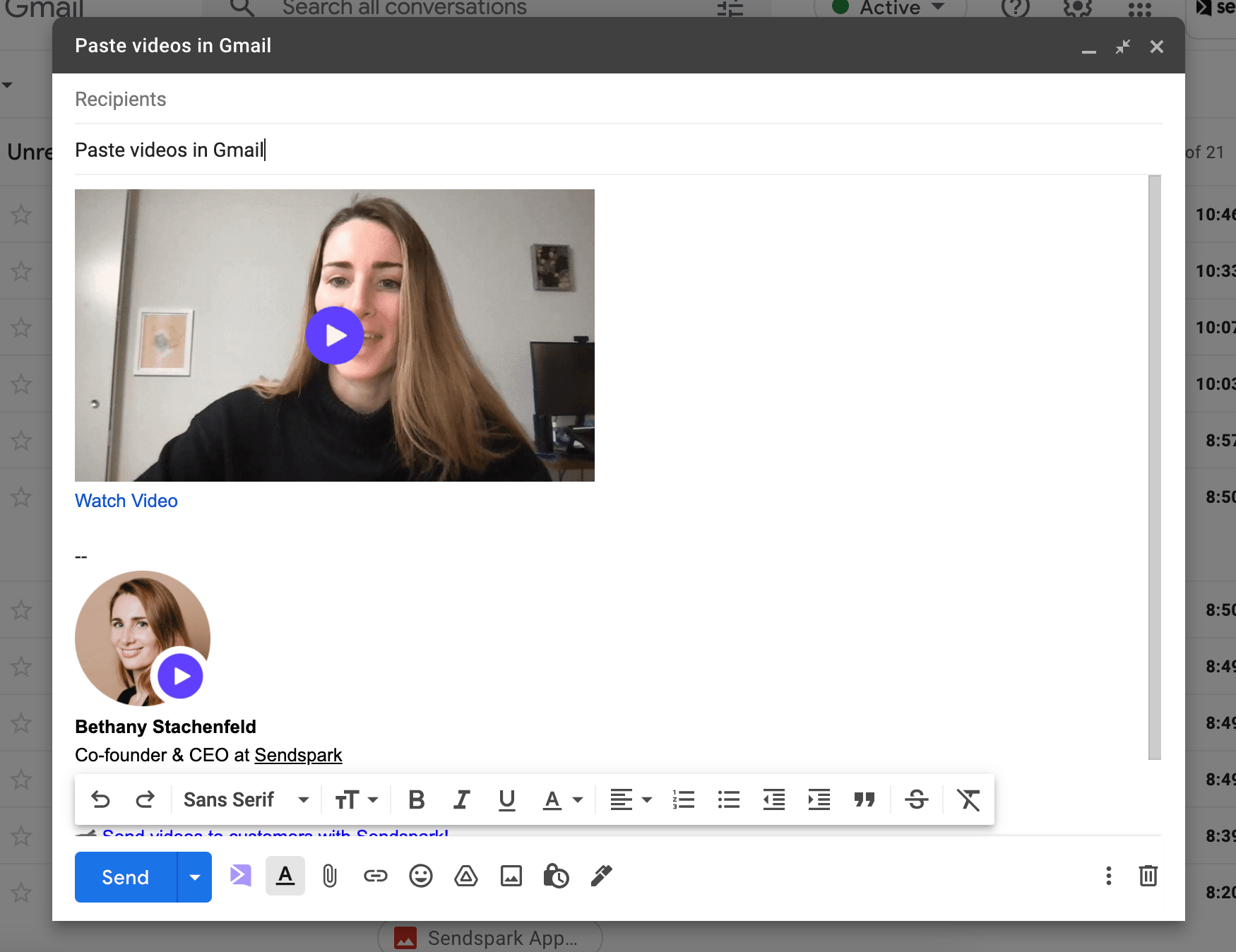Insert signature with pen icon

[x=601, y=876]
